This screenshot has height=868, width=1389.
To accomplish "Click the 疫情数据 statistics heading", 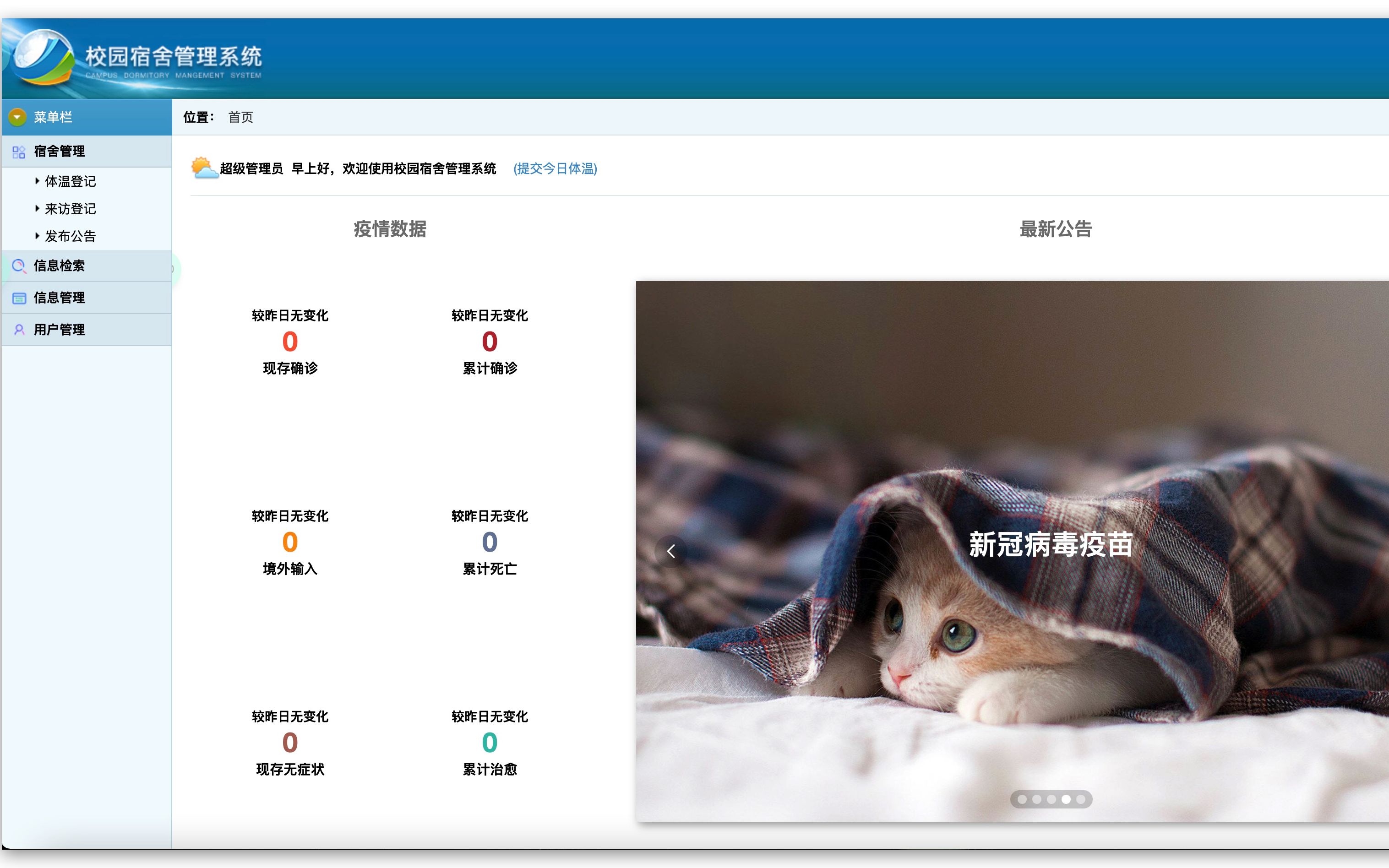I will [x=391, y=229].
